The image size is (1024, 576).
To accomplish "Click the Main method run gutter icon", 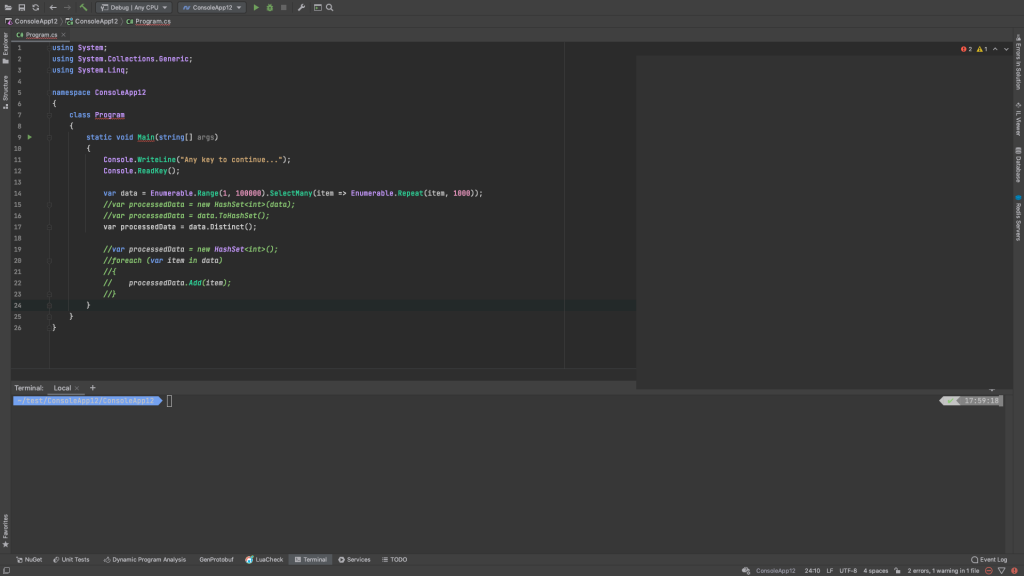I will [30, 137].
